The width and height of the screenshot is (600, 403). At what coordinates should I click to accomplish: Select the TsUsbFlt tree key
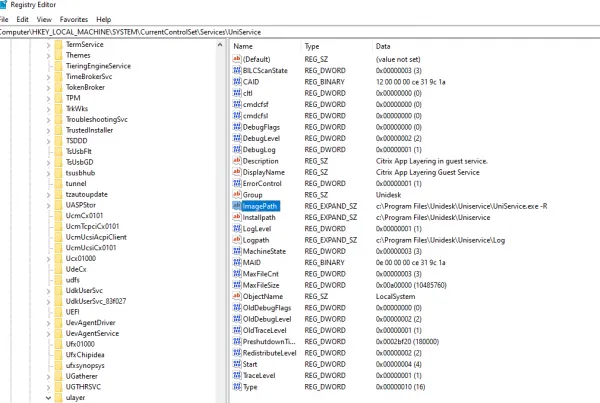click(79, 152)
